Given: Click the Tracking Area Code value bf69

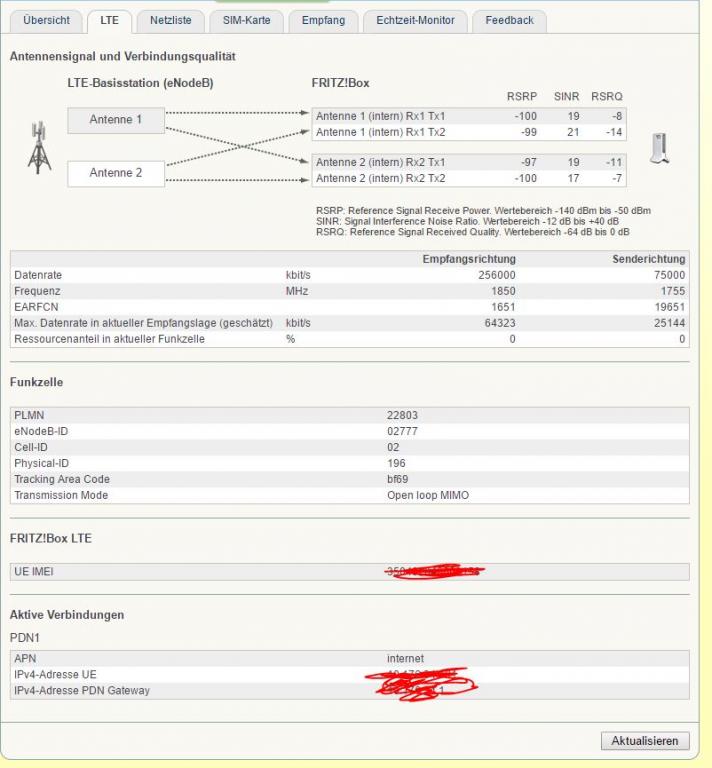Looking at the screenshot, I should (x=397, y=480).
